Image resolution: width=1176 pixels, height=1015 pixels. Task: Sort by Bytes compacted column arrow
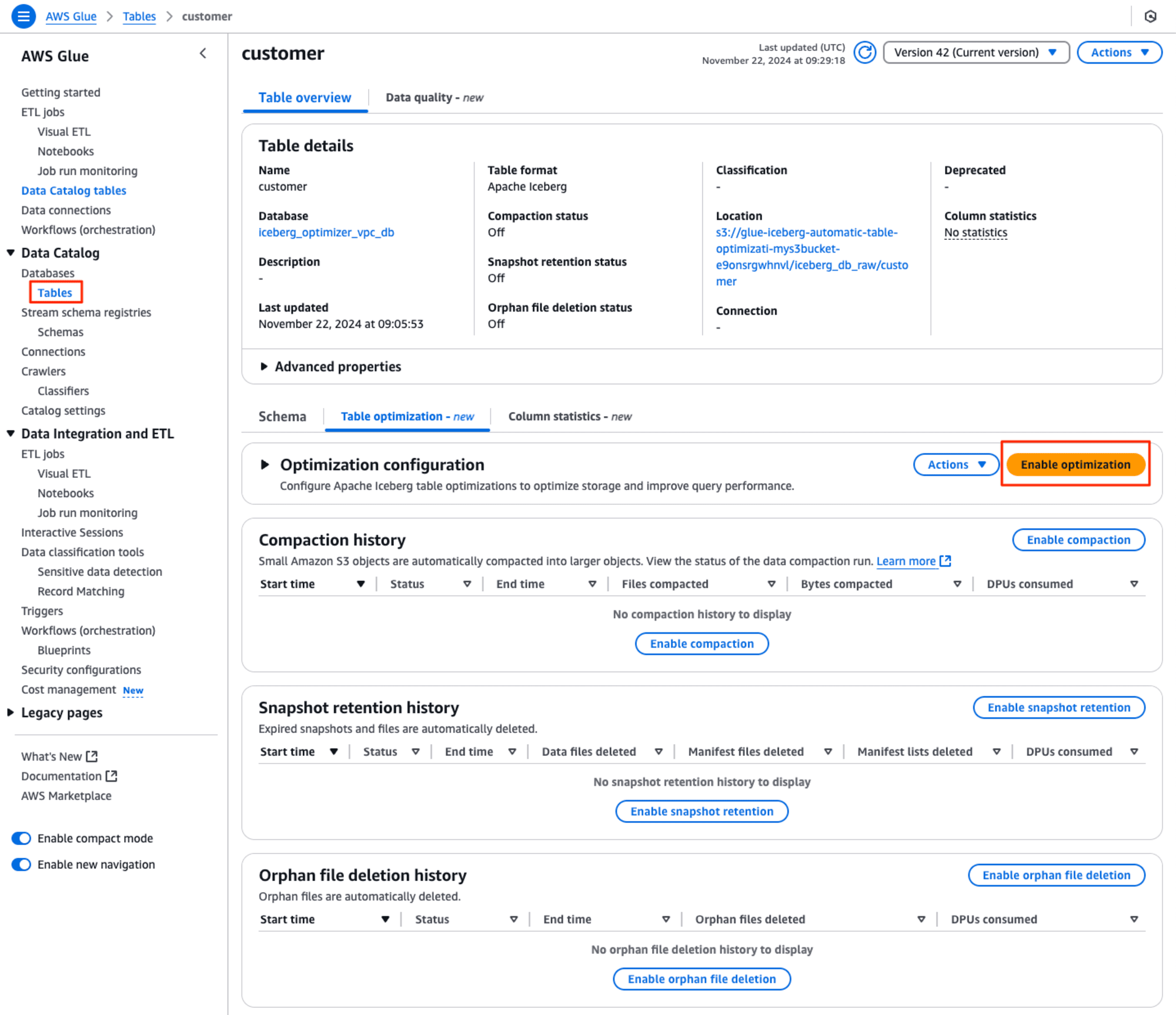(x=957, y=584)
